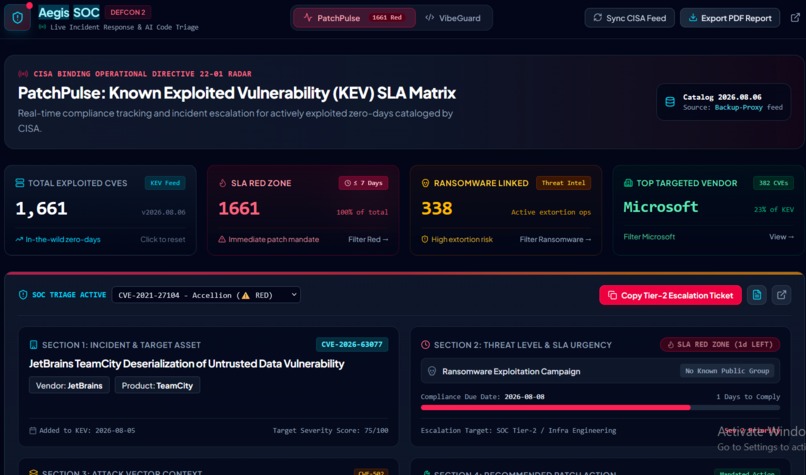Click the Threat Intel badge
The image size is (806, 475).
pyautogui.click(x=563, y=183)
